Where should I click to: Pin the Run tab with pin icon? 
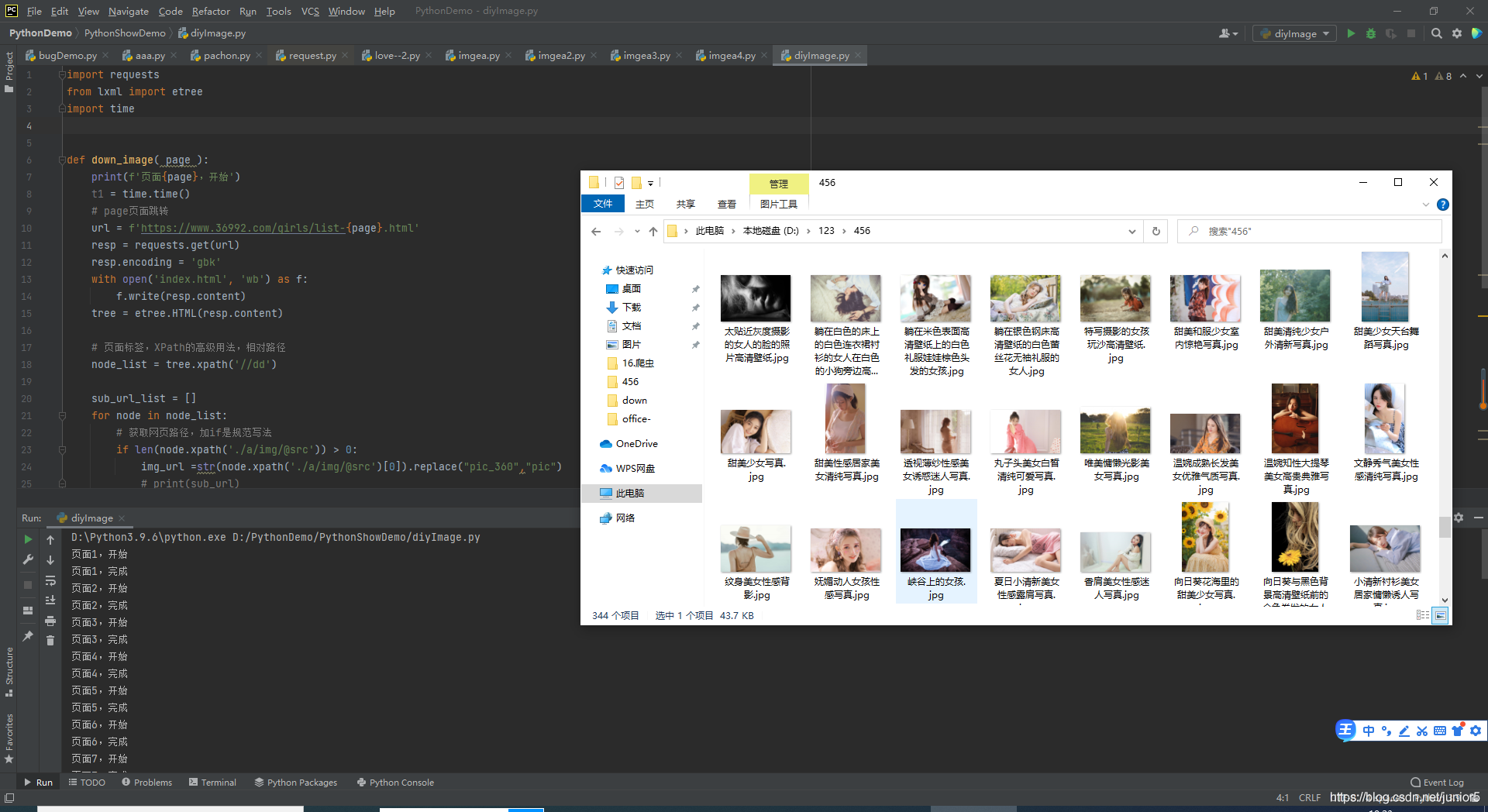[28, 635]
